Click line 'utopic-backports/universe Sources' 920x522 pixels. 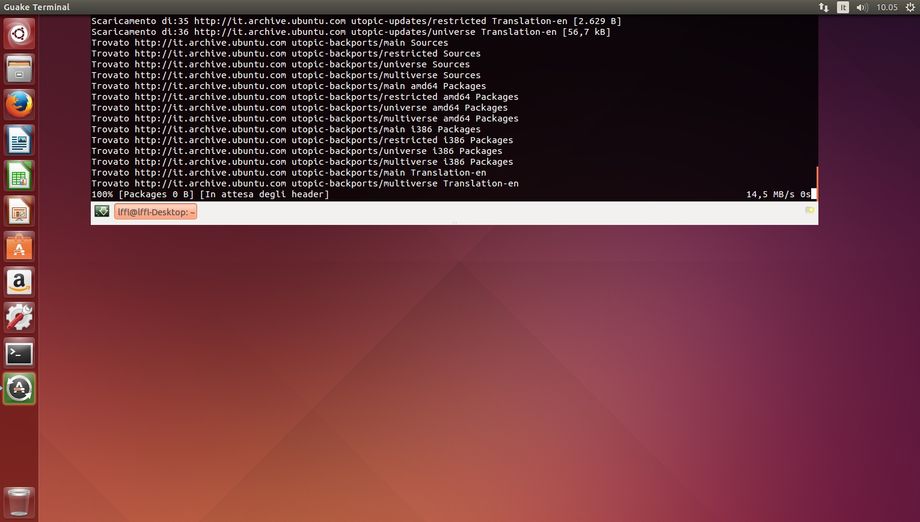point(280,65)
